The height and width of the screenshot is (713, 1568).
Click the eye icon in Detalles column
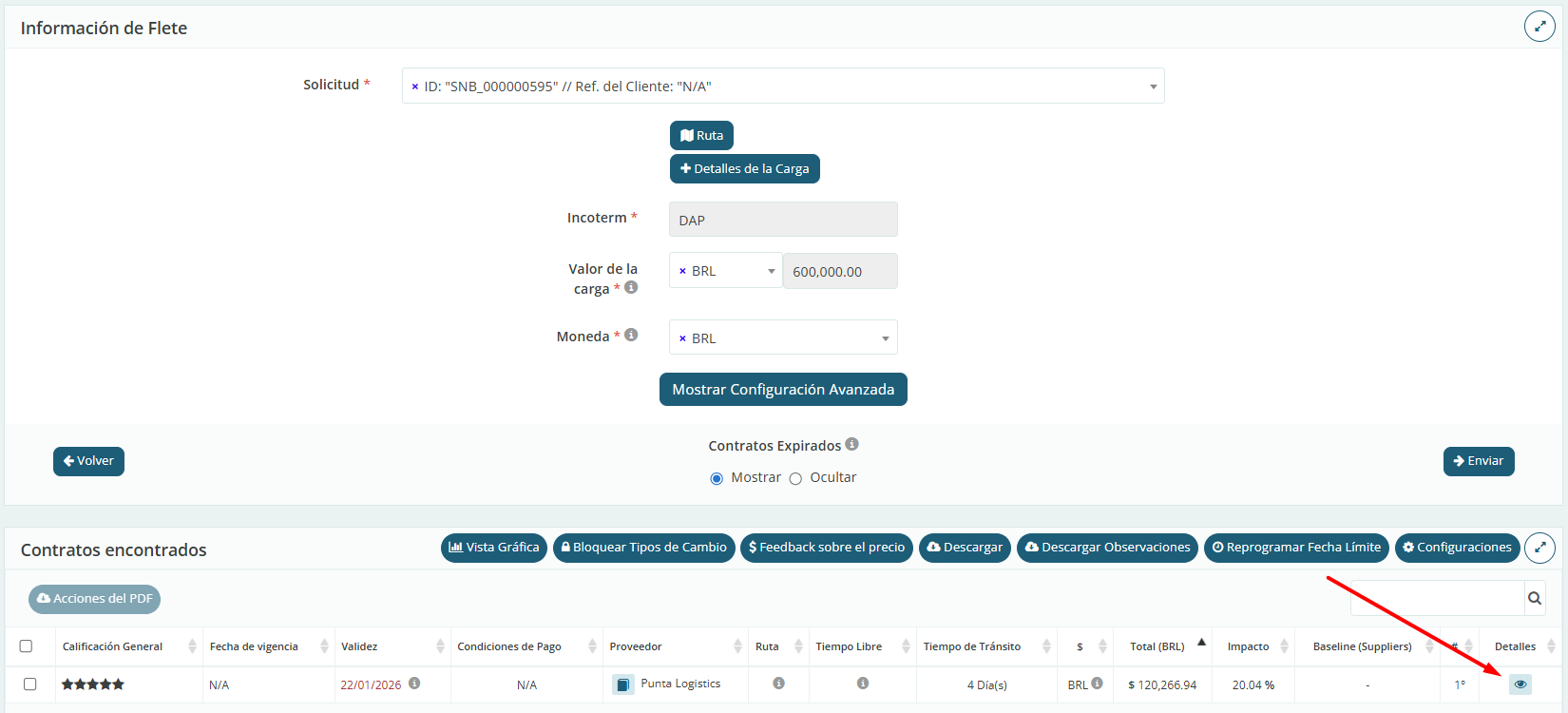(x=1520, y=684)
